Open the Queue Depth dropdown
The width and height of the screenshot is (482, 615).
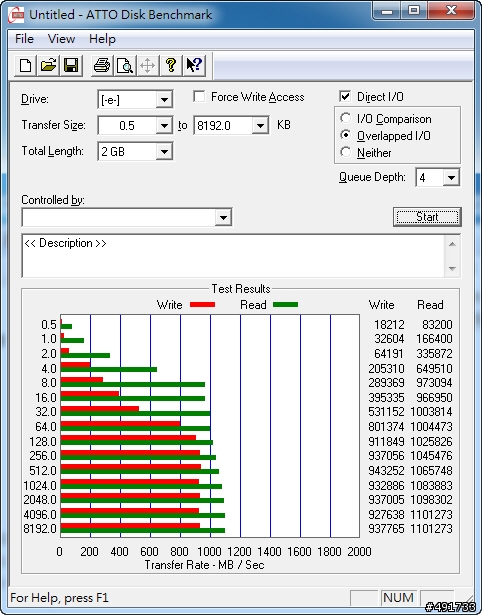(451, 178)
